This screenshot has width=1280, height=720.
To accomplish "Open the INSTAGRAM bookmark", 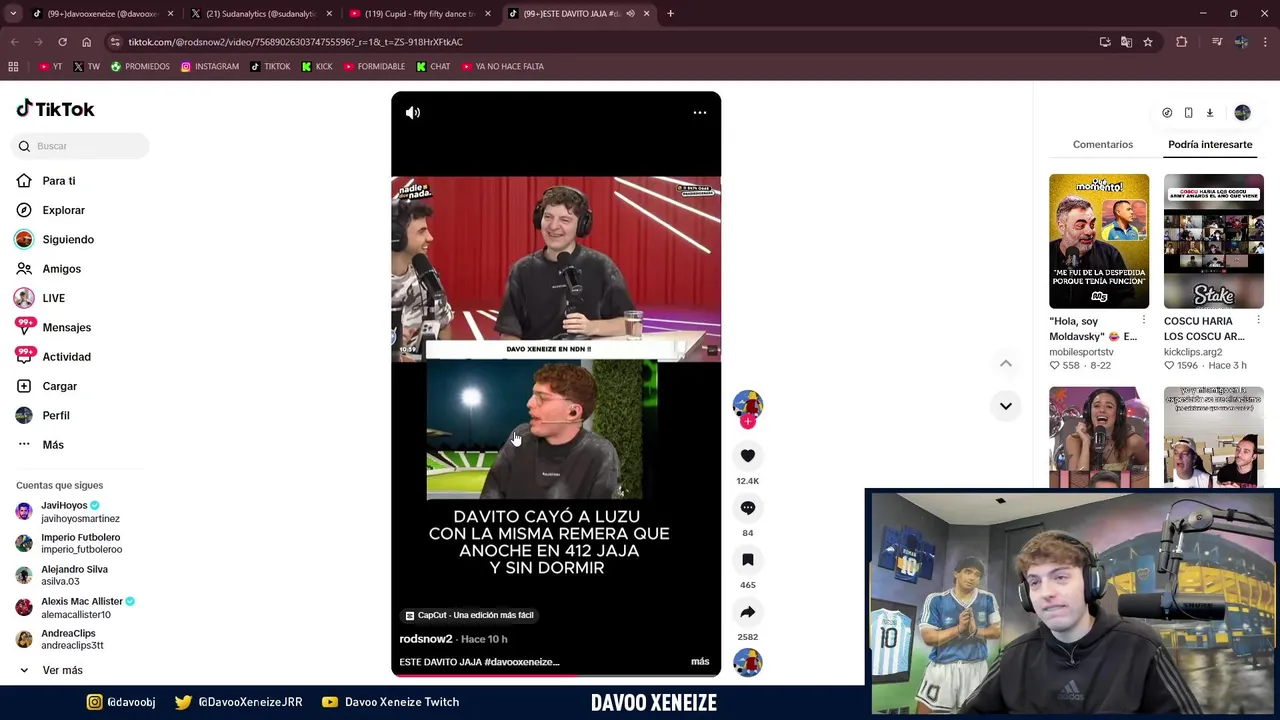I will coord(209,67).
